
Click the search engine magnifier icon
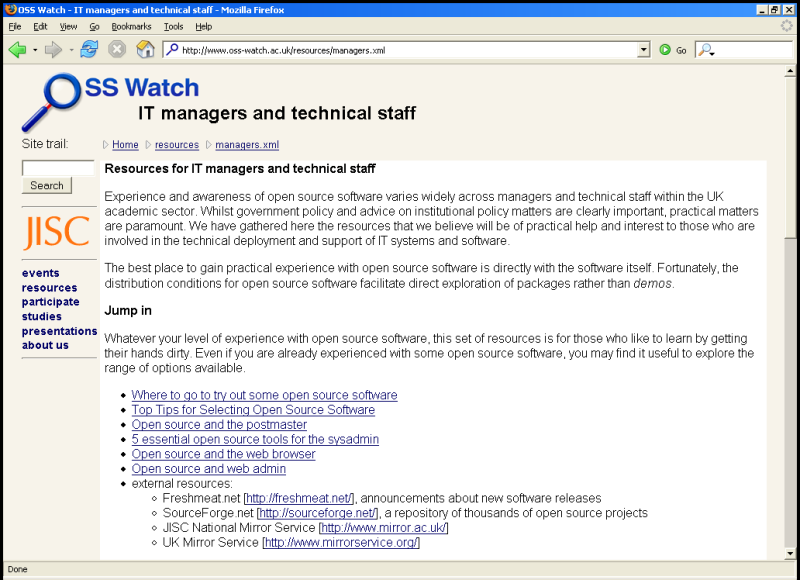click(x=706, y=50)
